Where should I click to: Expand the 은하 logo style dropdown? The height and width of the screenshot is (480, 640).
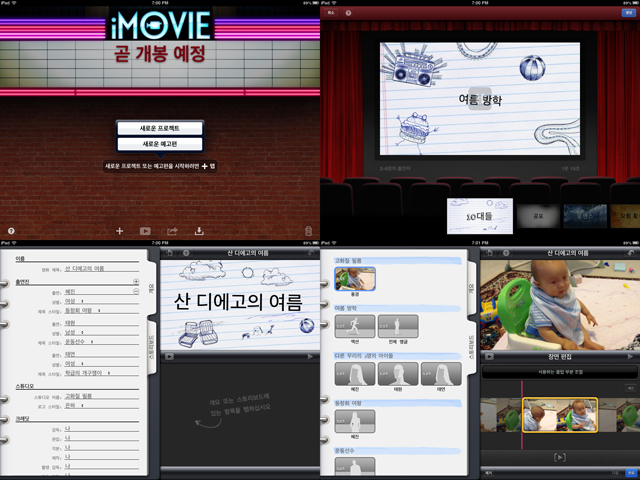point(74,406)
